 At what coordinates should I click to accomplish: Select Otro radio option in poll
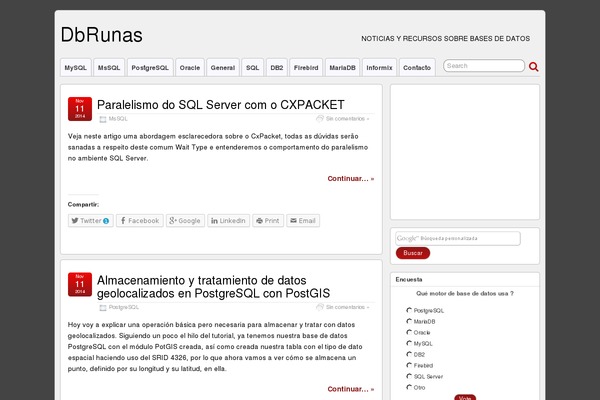[x=409, y=387]
